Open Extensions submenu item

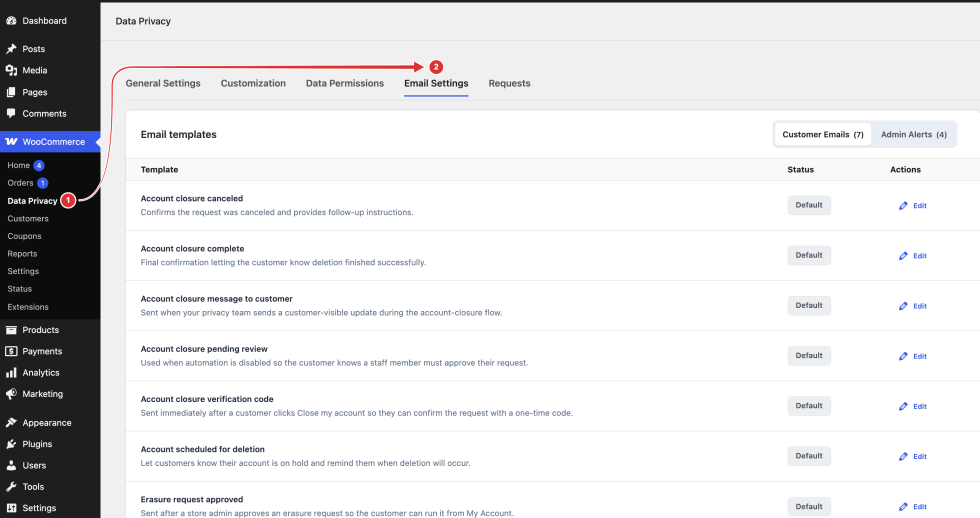click(x=28, y=307)
